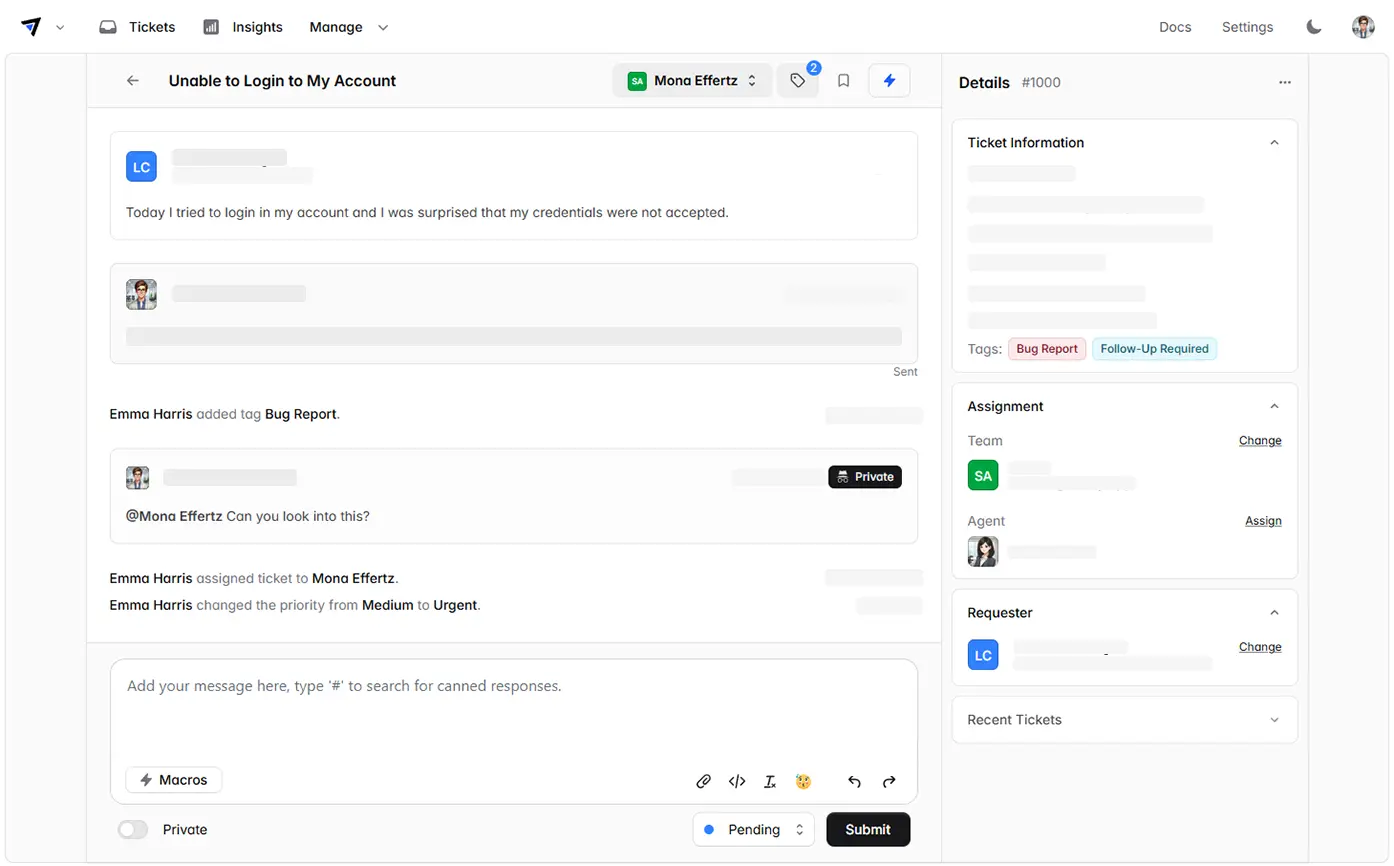
Task: Open user profile avatar in top bar
Action: pyautogui.click(x=1363, y=27)
